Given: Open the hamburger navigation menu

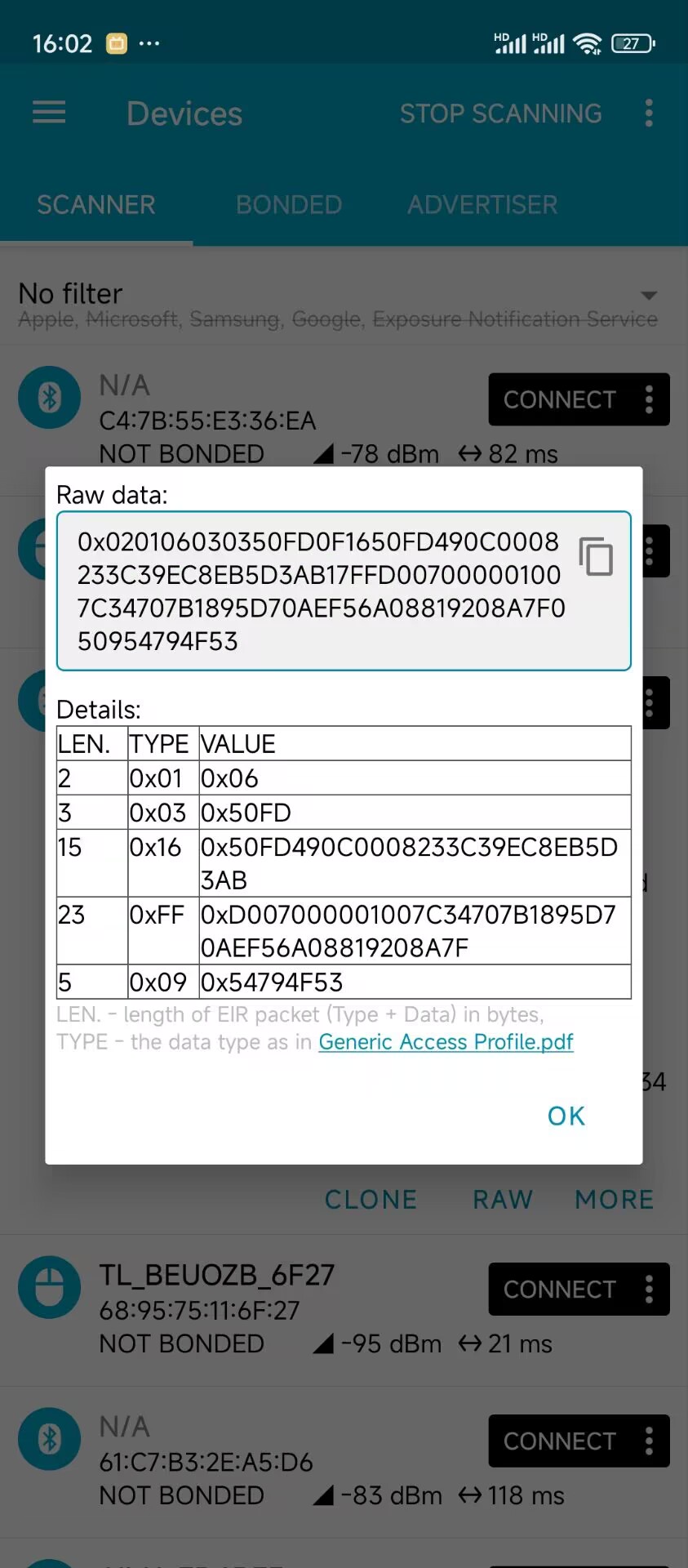Looking at the screenshot, I should point(49,112).
